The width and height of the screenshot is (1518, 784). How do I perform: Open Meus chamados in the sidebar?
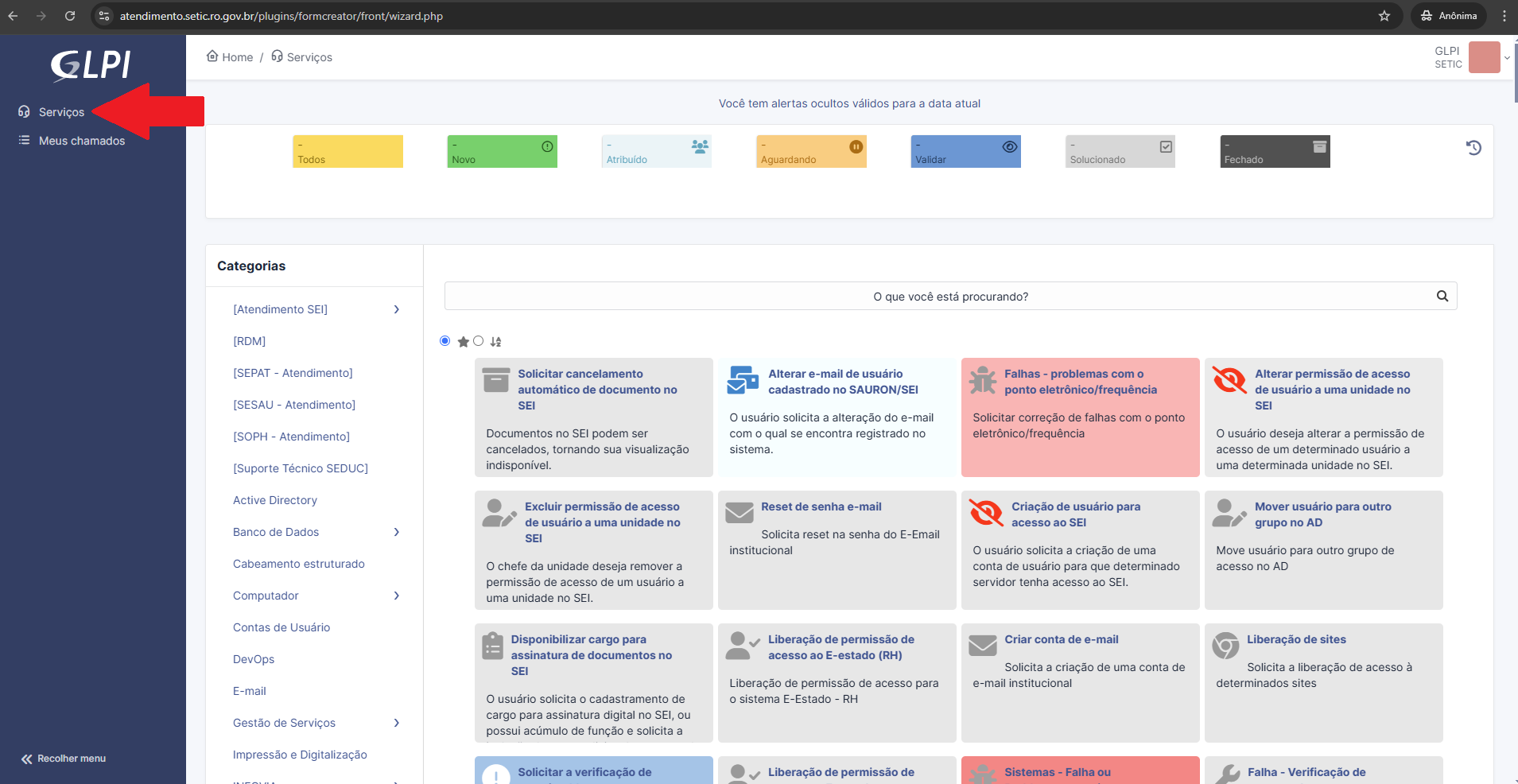[82, 141]
